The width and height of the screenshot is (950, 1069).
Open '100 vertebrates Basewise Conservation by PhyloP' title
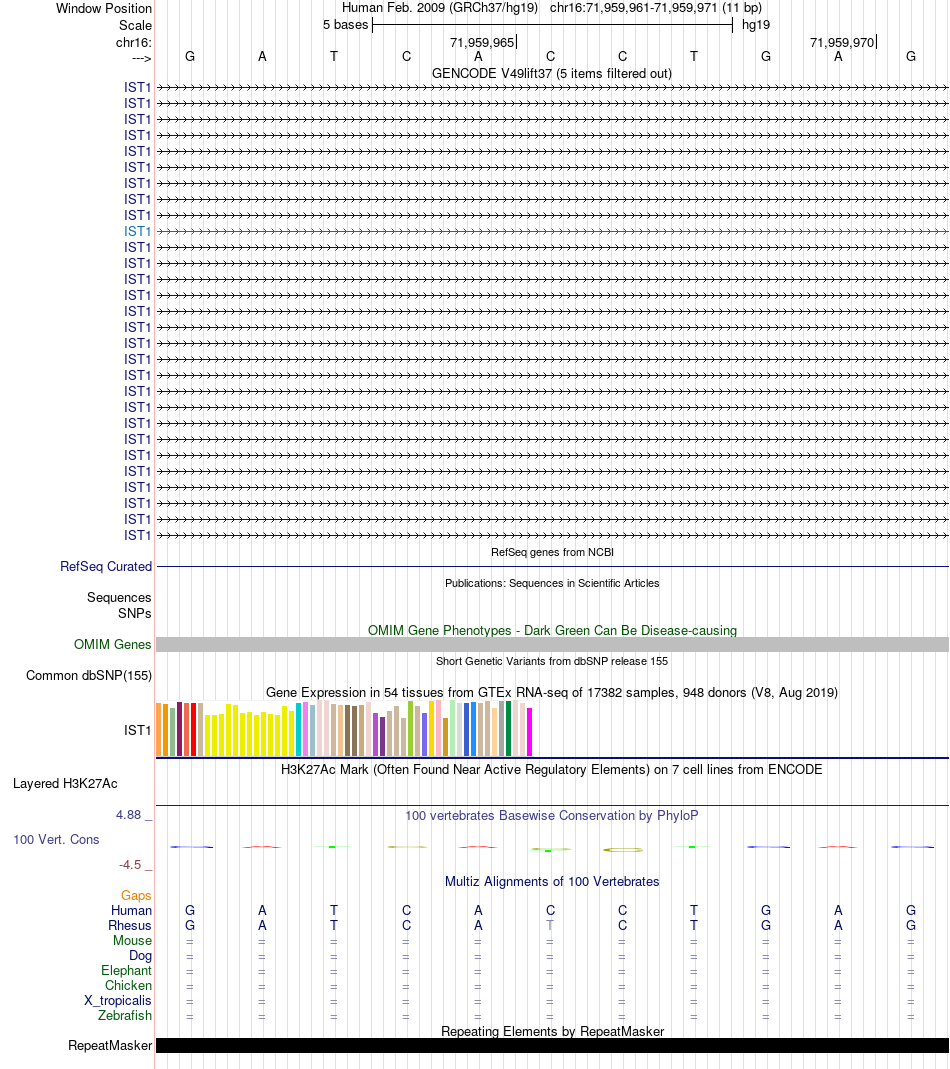click(x=552, y=815)
